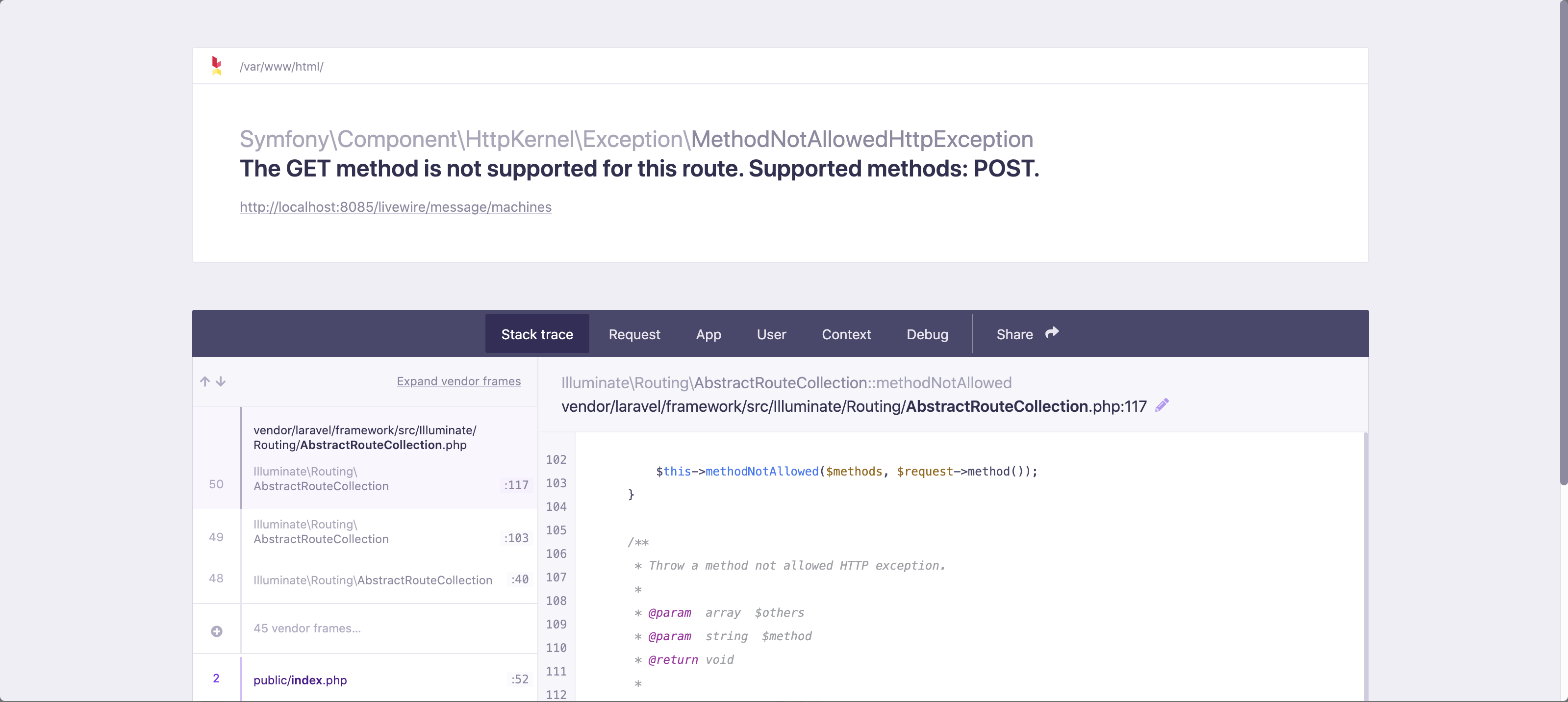Switch to the Request tab
This screenshot has width=1568, height=702.
tap(633, 334)
